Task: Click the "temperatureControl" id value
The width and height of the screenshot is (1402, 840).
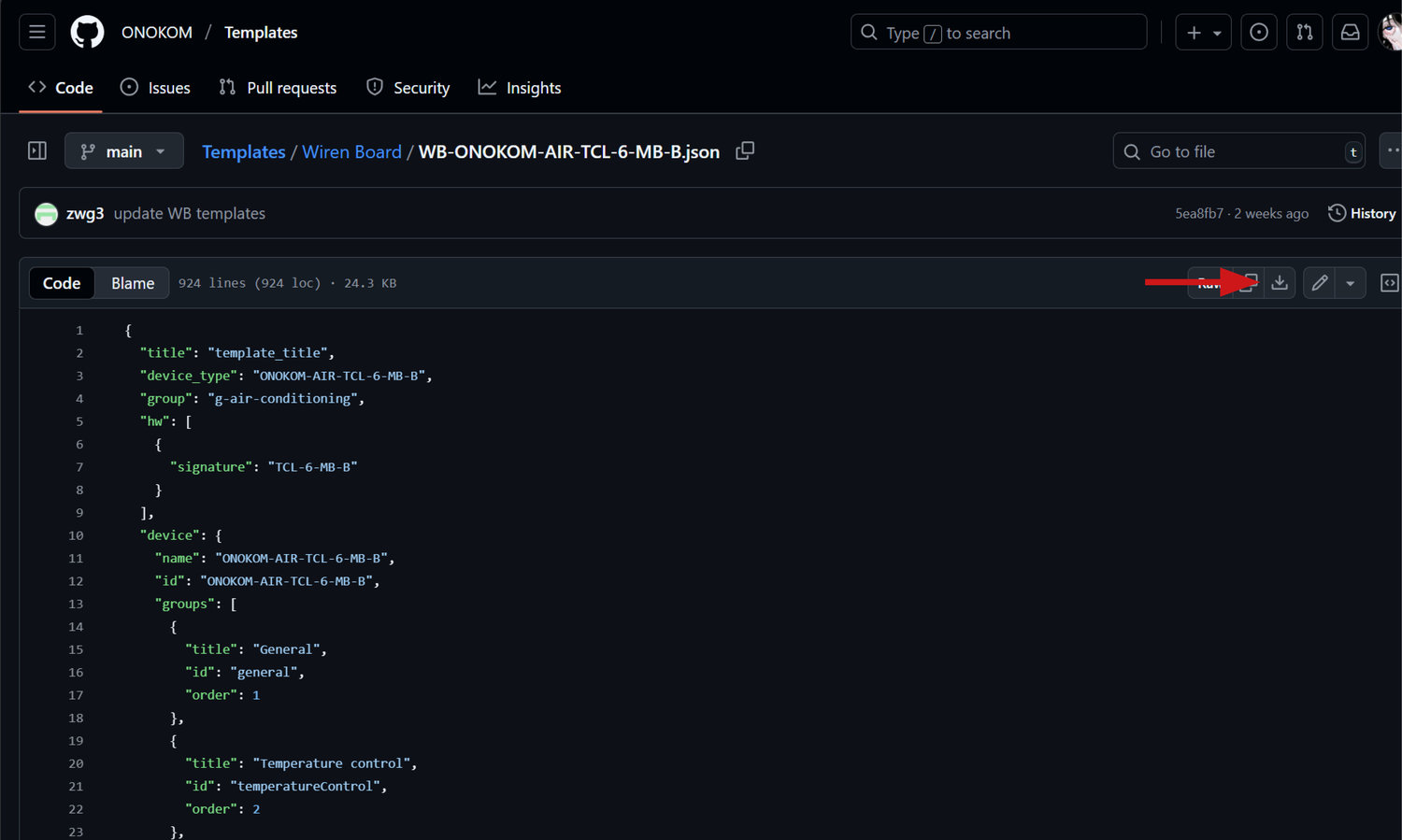Action: pyautogui.click(x=305, y=787)
